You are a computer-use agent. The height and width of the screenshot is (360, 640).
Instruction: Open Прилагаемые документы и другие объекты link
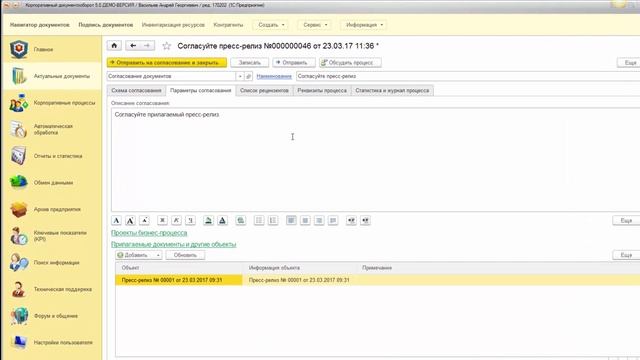(x=173, y=244)
